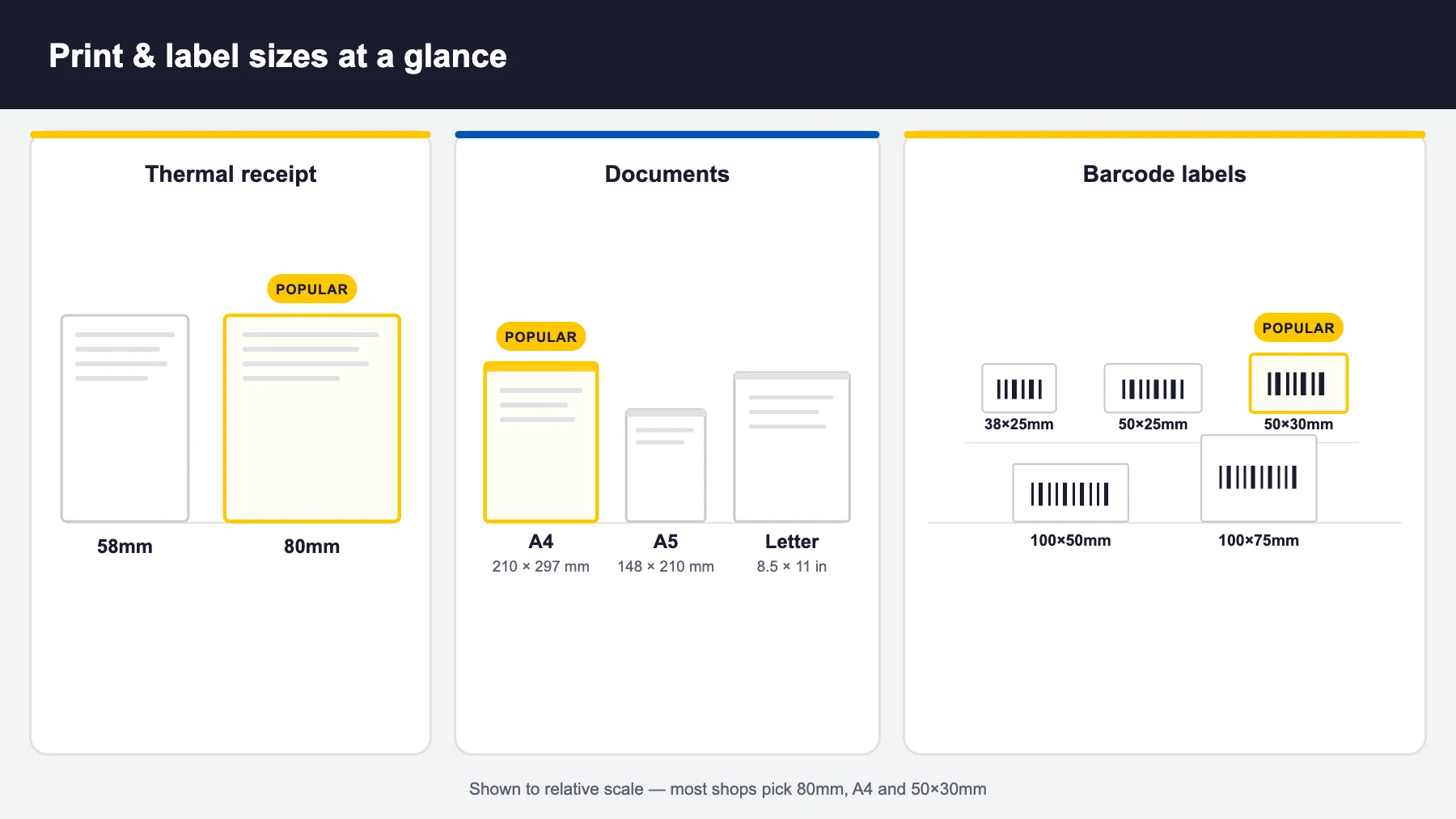Choose the A5 document page icon
1456x819 pixels.
(x=666, y=465)
